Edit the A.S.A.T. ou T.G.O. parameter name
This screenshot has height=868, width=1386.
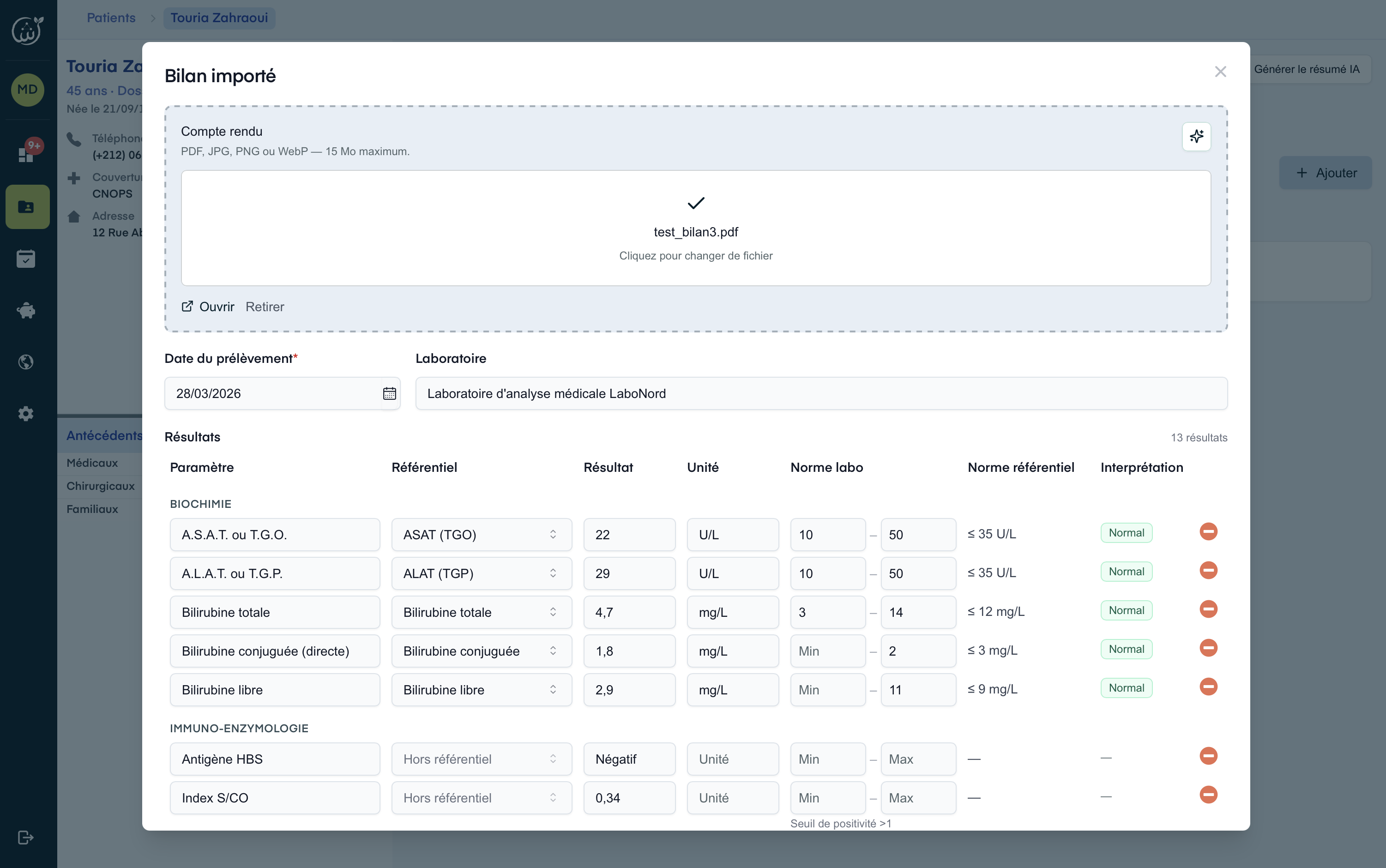pos(275,535)
